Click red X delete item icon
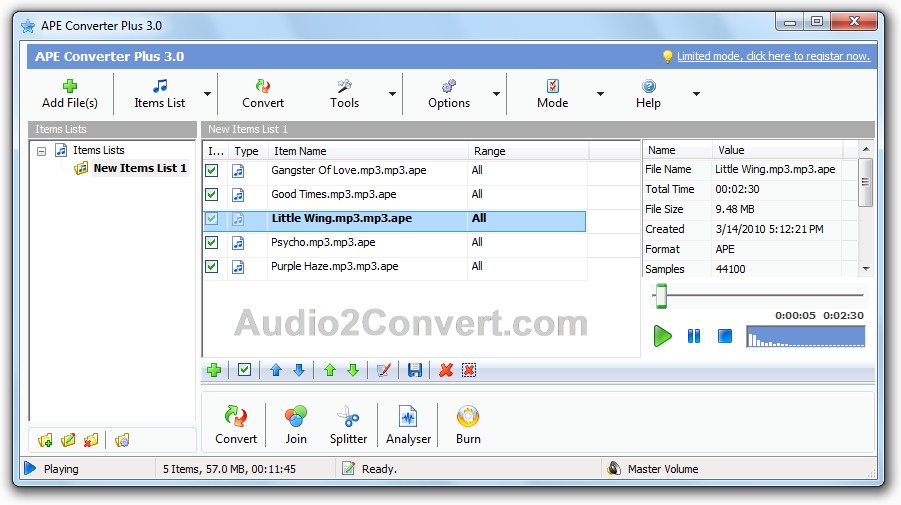Image resolution: width=901 pixels, height=505 pixels. (445, 371)
